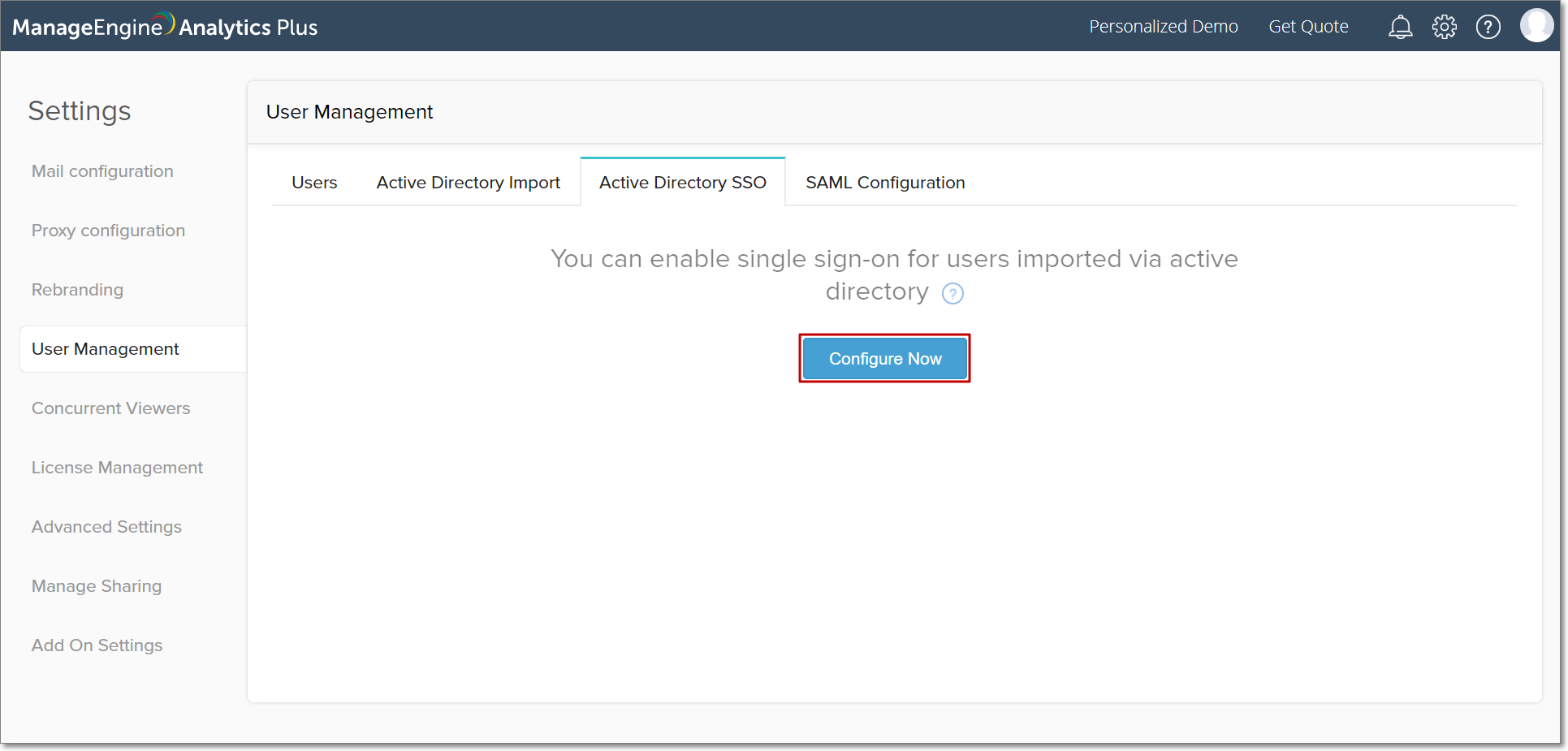Screen dimensions: 1568x751
Task: Select Rebranding in the settings sidebar
Action: 77,290
